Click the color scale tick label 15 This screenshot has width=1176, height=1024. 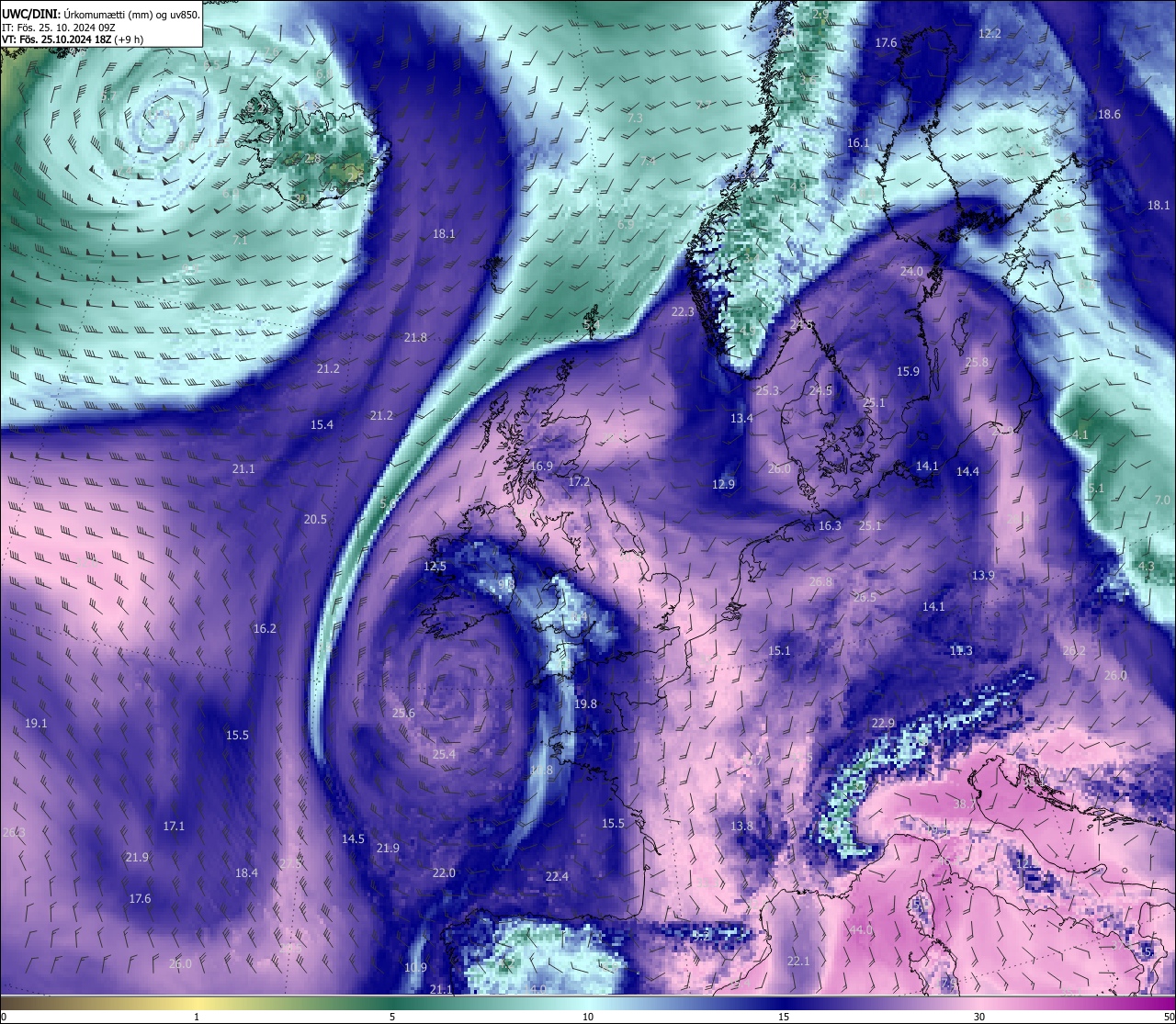pyautogui.click(x=784, y=1017)
